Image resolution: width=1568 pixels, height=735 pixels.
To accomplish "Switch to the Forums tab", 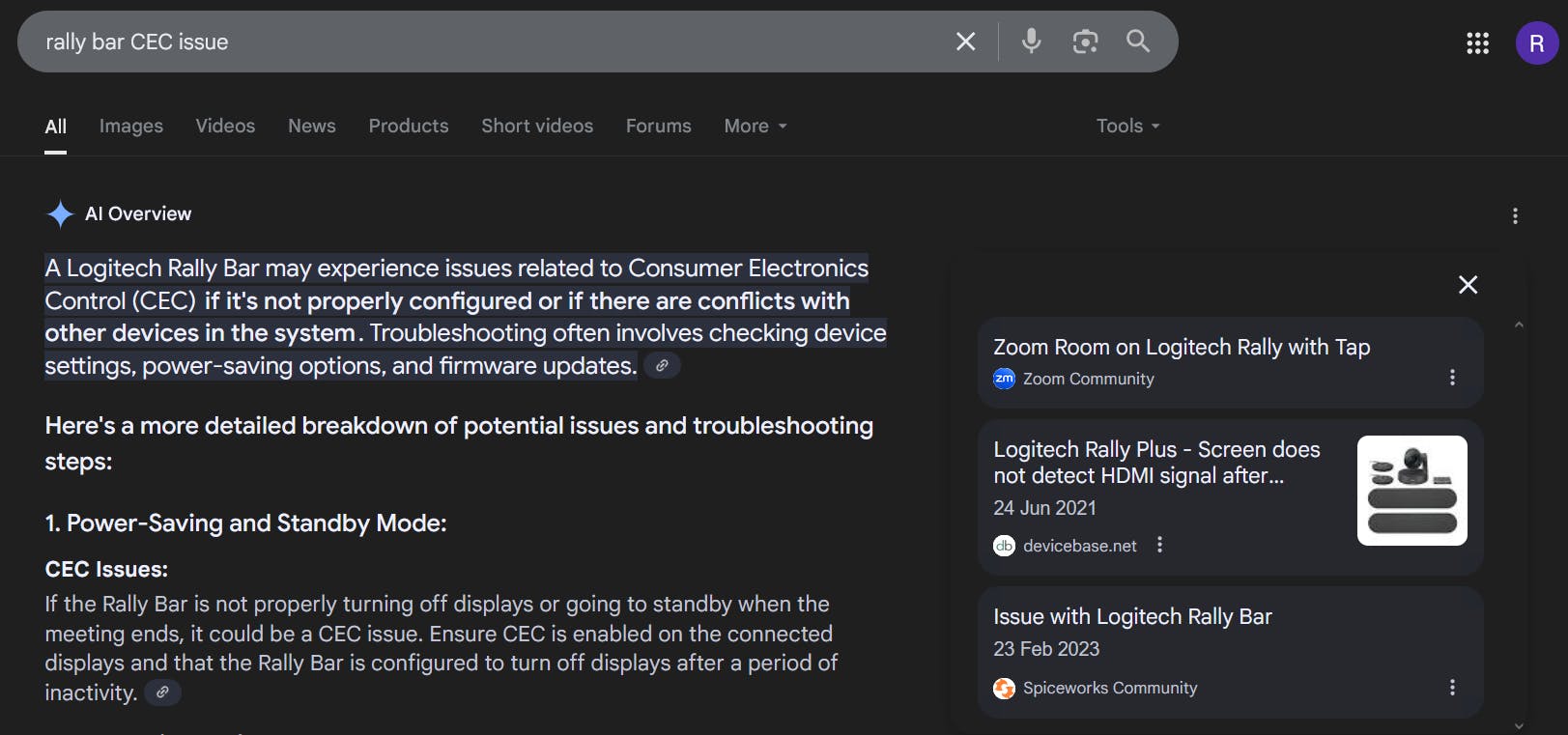I will tap(659, 127).
